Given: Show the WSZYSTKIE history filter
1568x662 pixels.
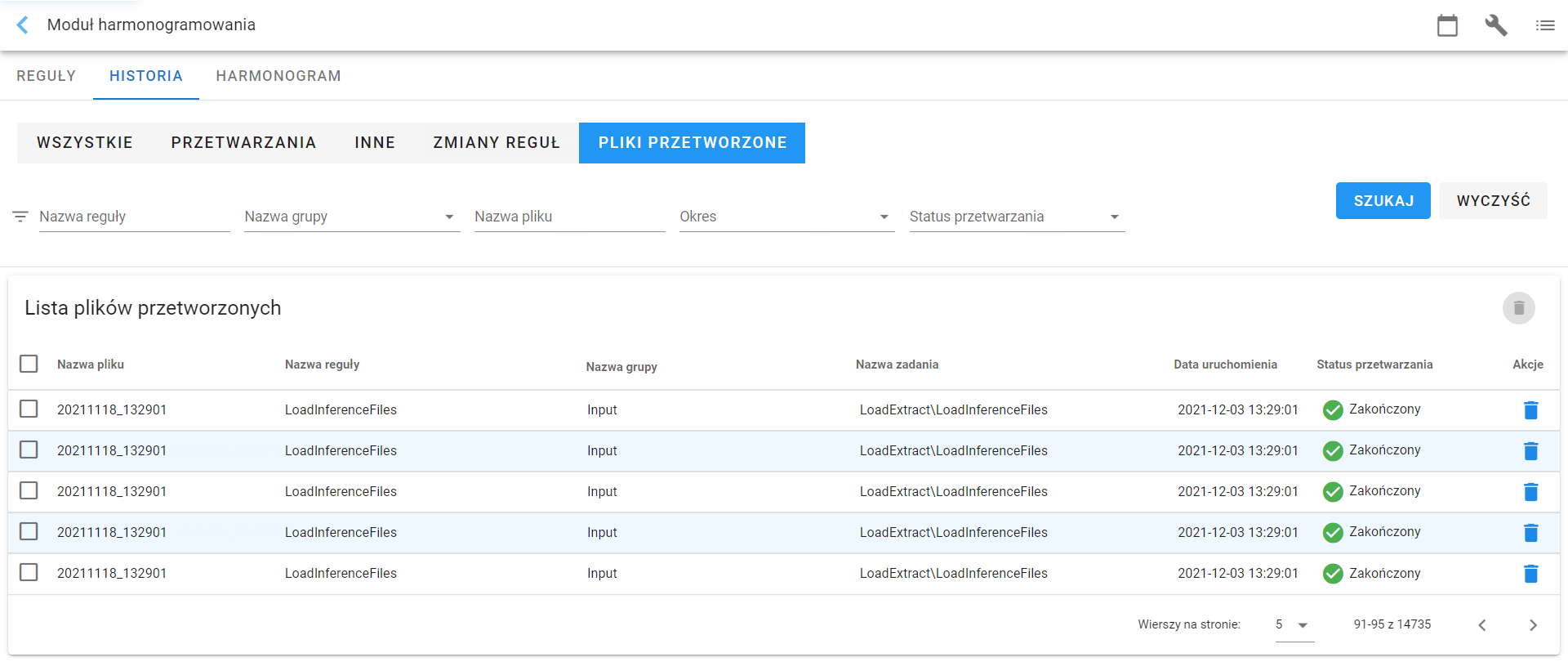Looking at the screenshot, I should click(x=85, y=143).
